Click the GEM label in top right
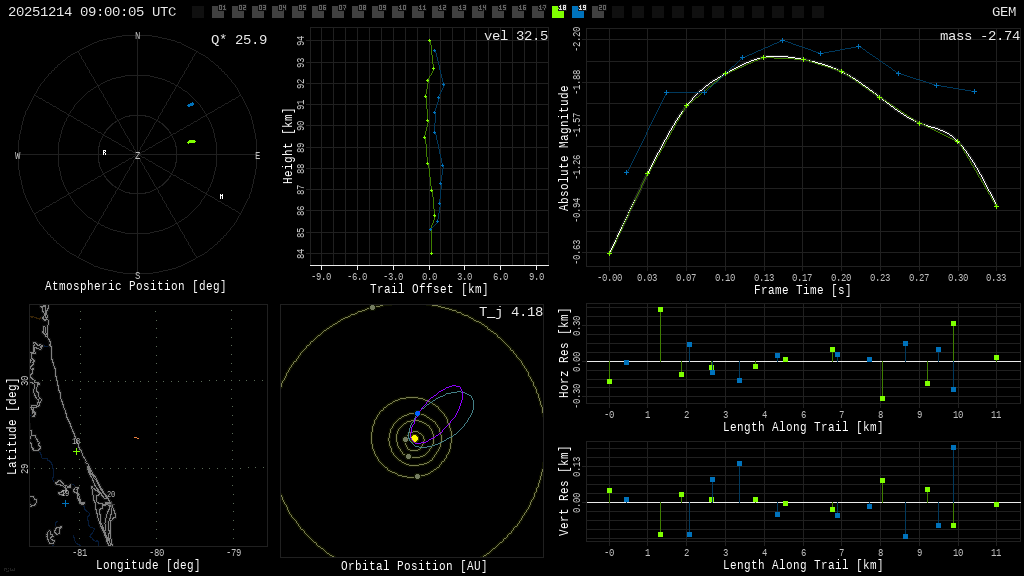The image size is (1024, 576). (1003, 12)
